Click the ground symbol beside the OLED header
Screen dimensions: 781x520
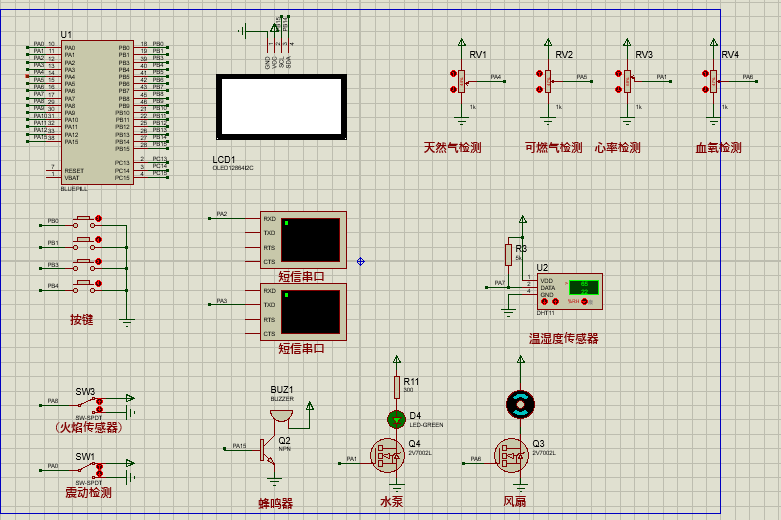pyautogui.click(x=243, y=31)
